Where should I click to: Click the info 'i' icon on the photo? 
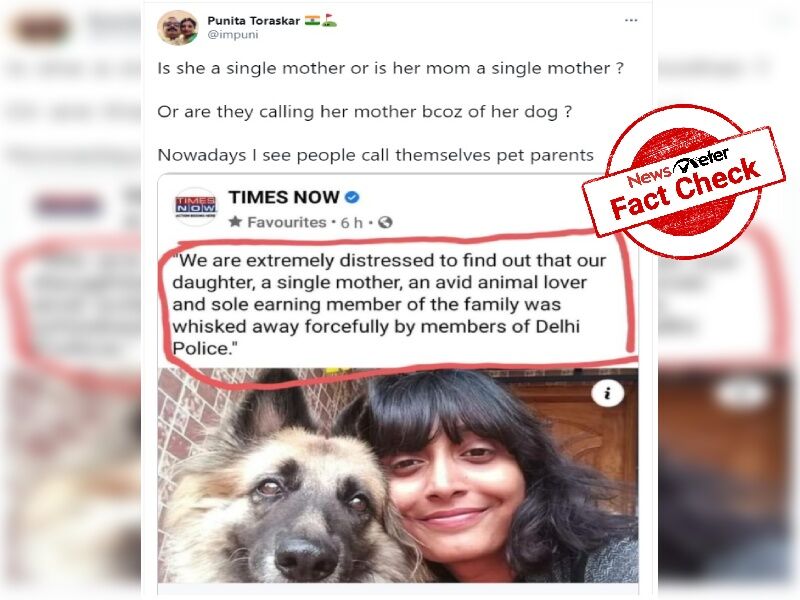(607, 393)
